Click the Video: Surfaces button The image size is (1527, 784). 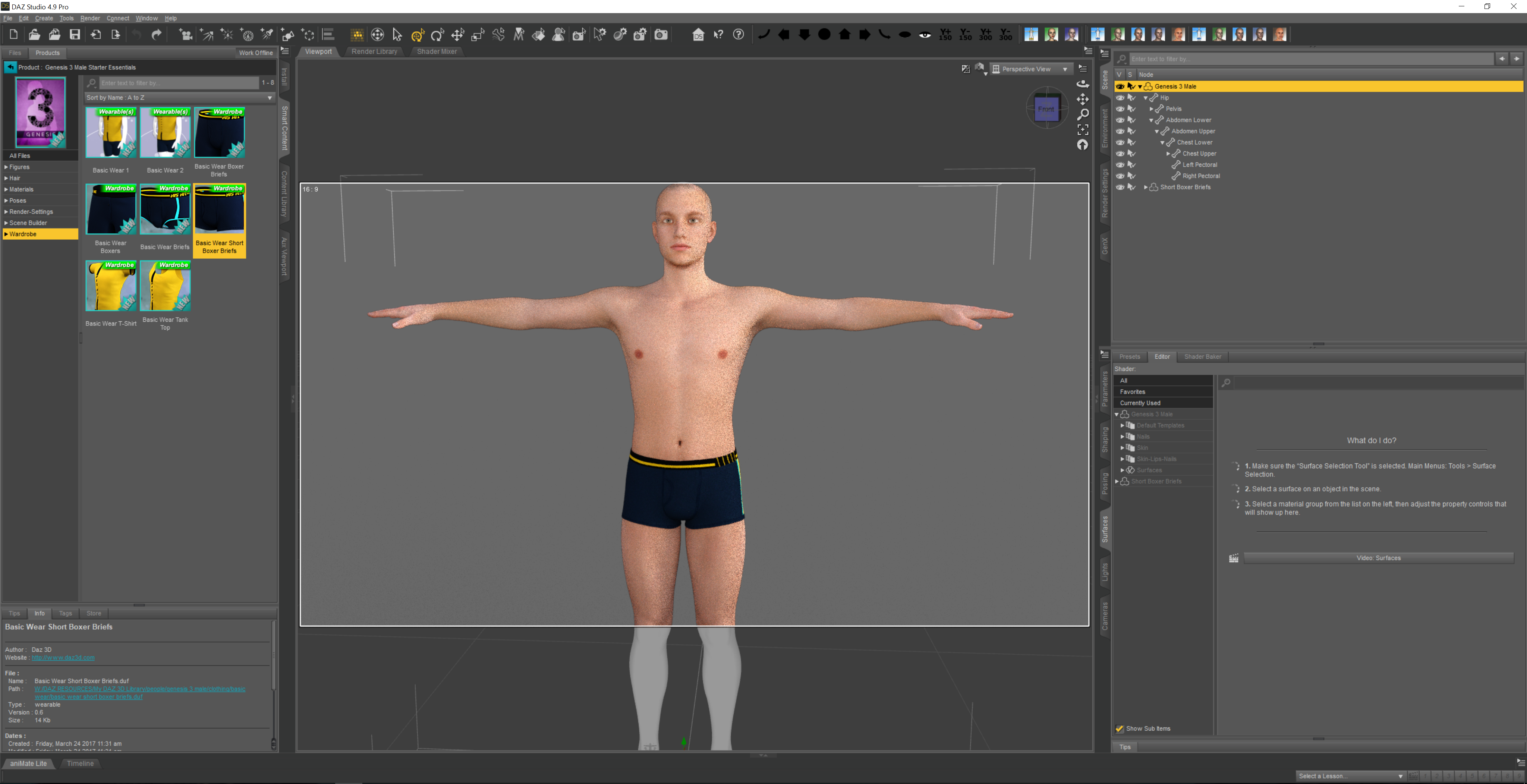[x=1378, y=558]
